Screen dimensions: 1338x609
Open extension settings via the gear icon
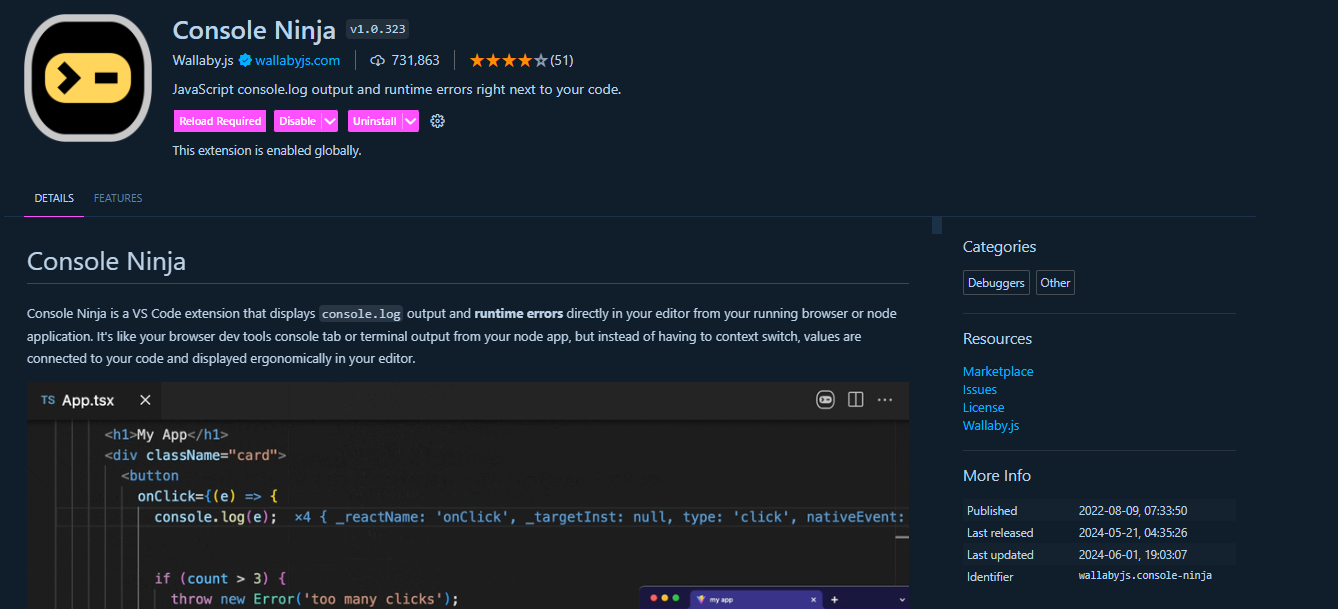pos(436,120)
